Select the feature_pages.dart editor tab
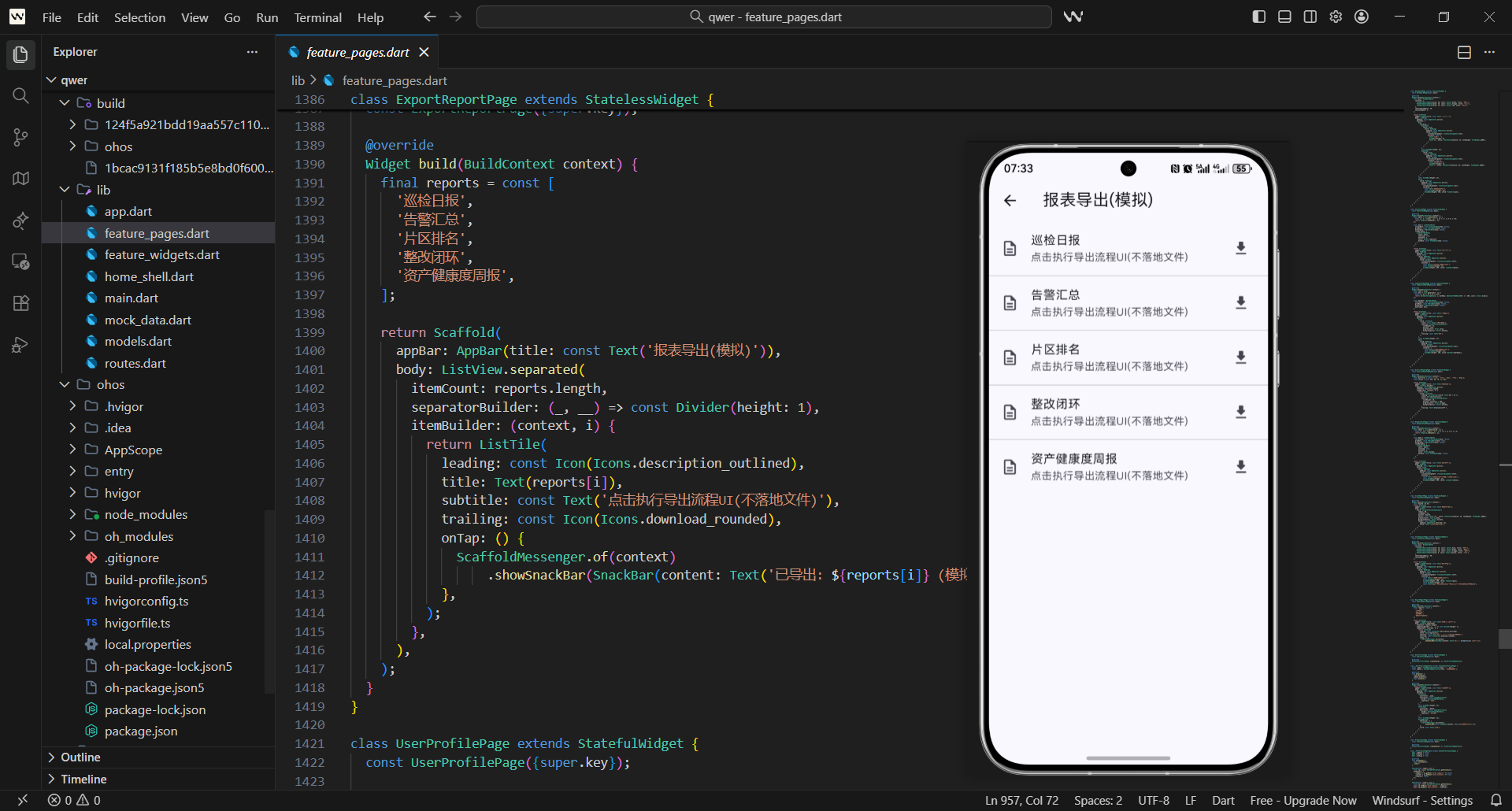1512x811 pixels. (x=358, y=52)
